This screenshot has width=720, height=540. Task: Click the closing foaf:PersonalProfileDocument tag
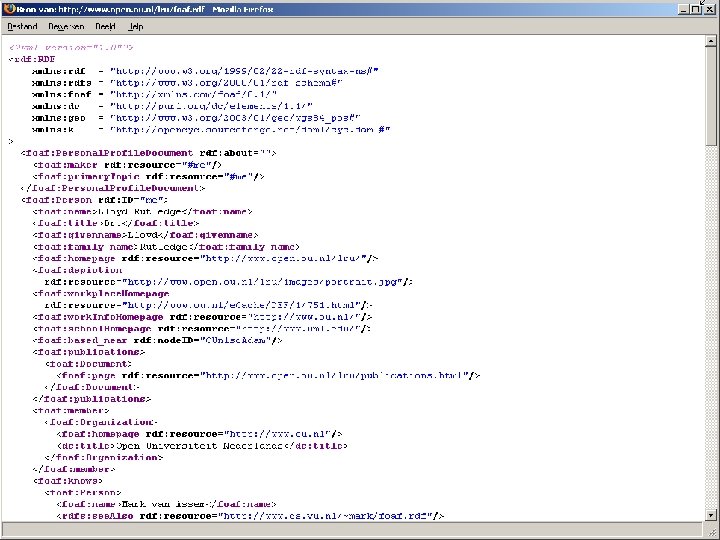click(112, 188)
